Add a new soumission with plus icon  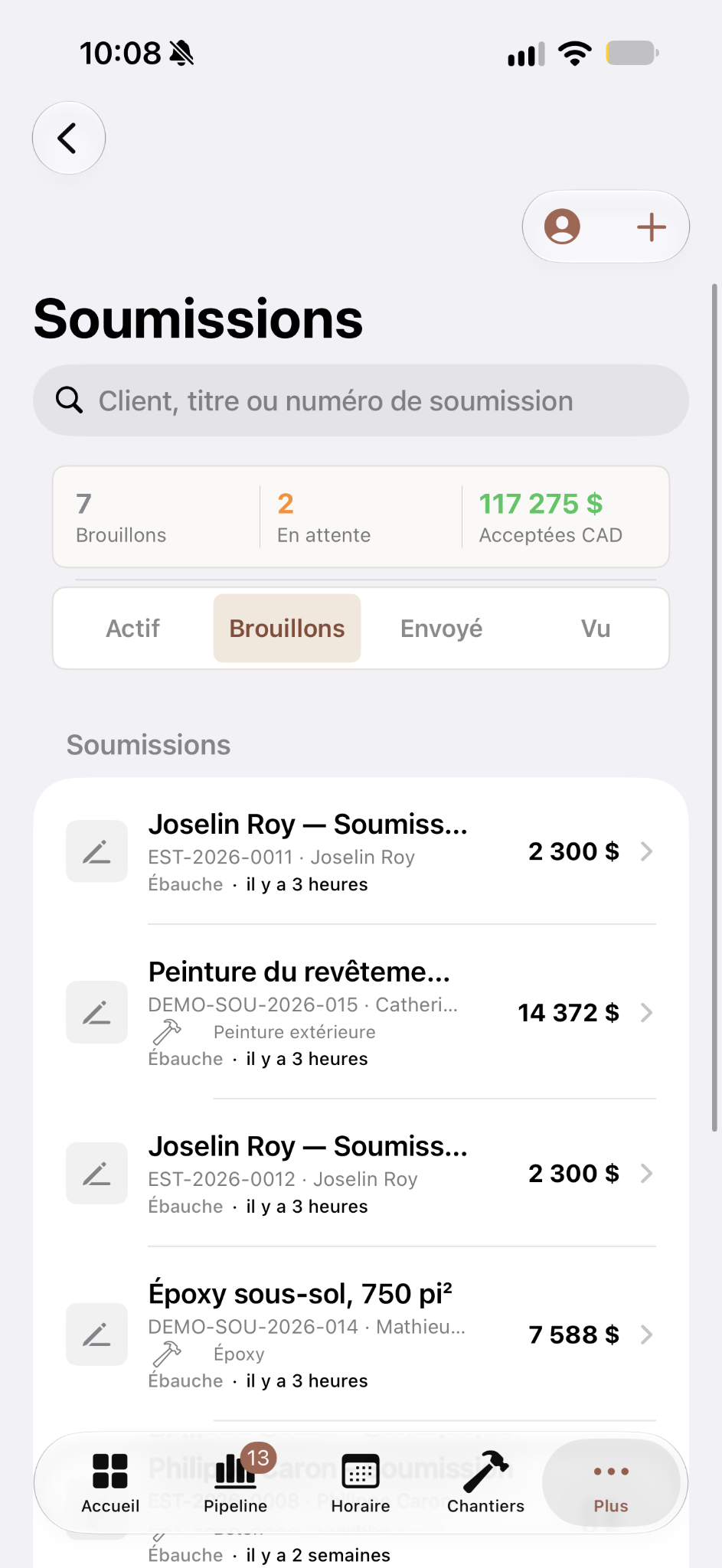point(652,227)
